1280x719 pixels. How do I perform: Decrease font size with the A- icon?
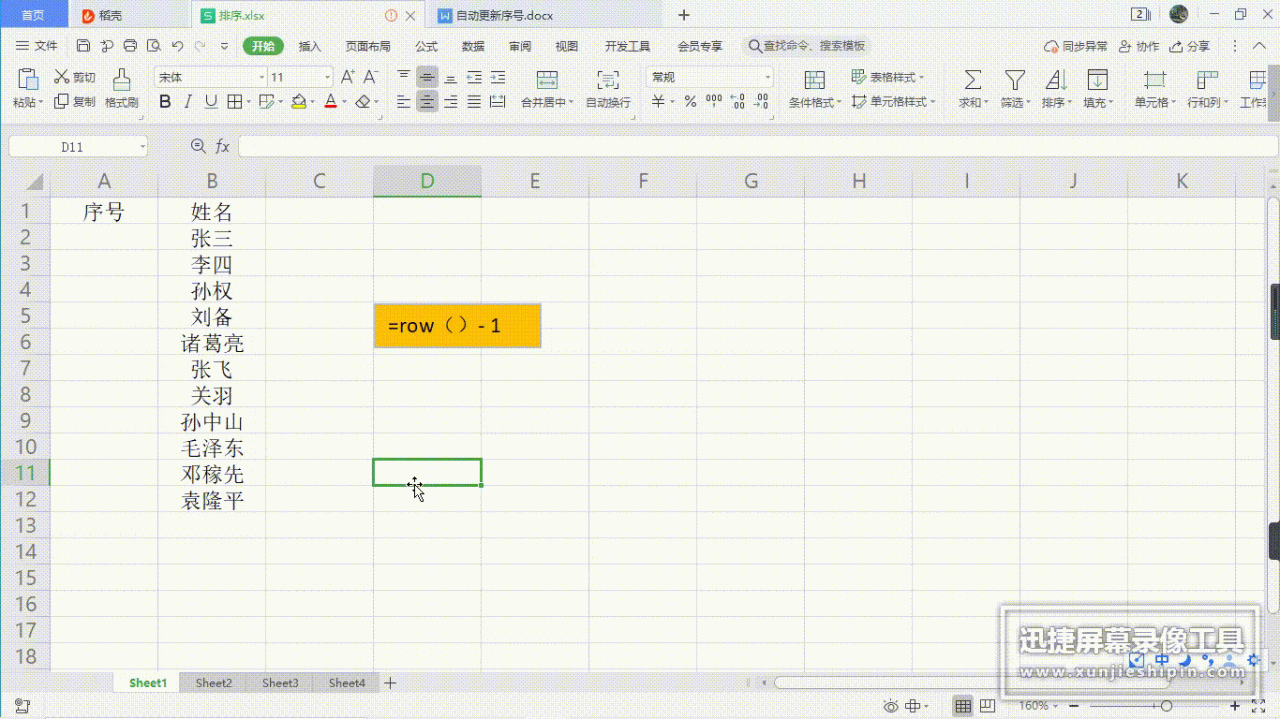click(x=370, y=77)
